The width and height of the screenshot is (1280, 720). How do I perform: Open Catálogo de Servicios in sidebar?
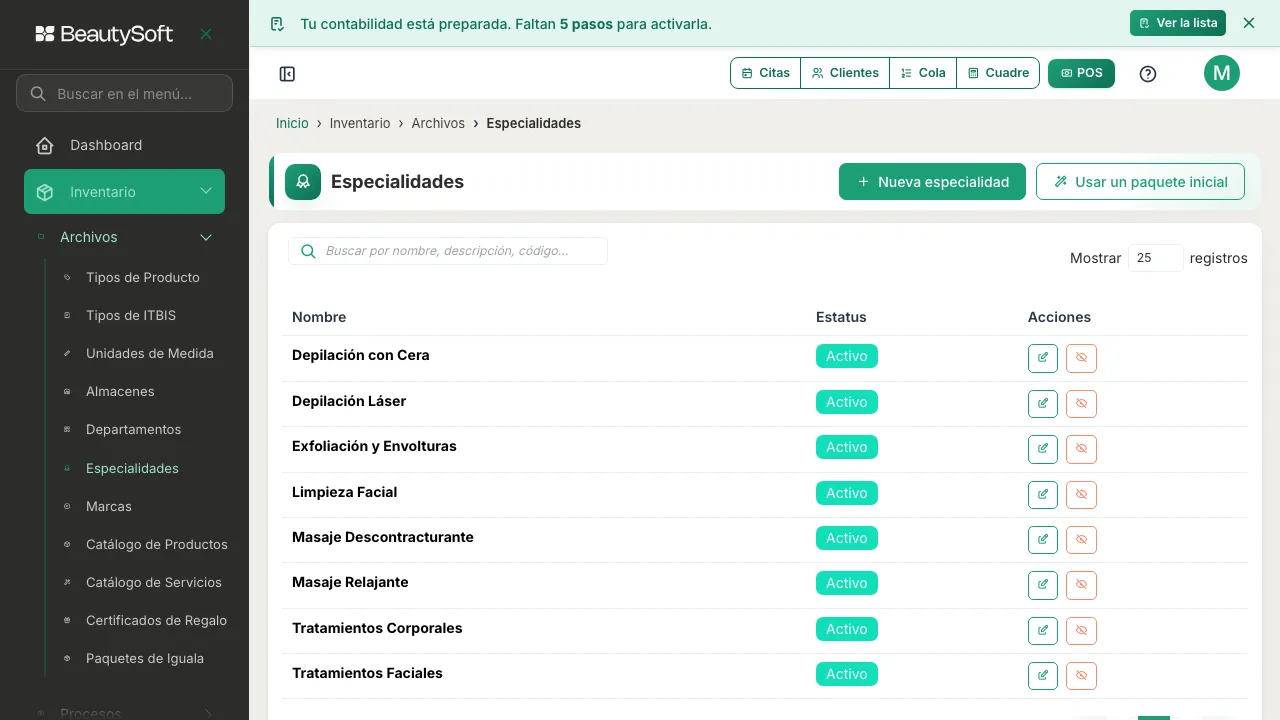[x=154, y=582]
